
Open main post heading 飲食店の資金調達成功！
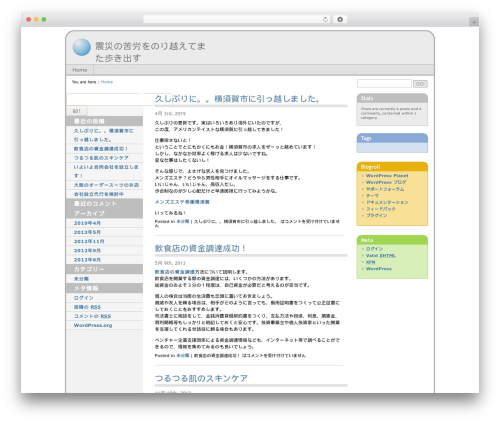[x=200, y=248]
